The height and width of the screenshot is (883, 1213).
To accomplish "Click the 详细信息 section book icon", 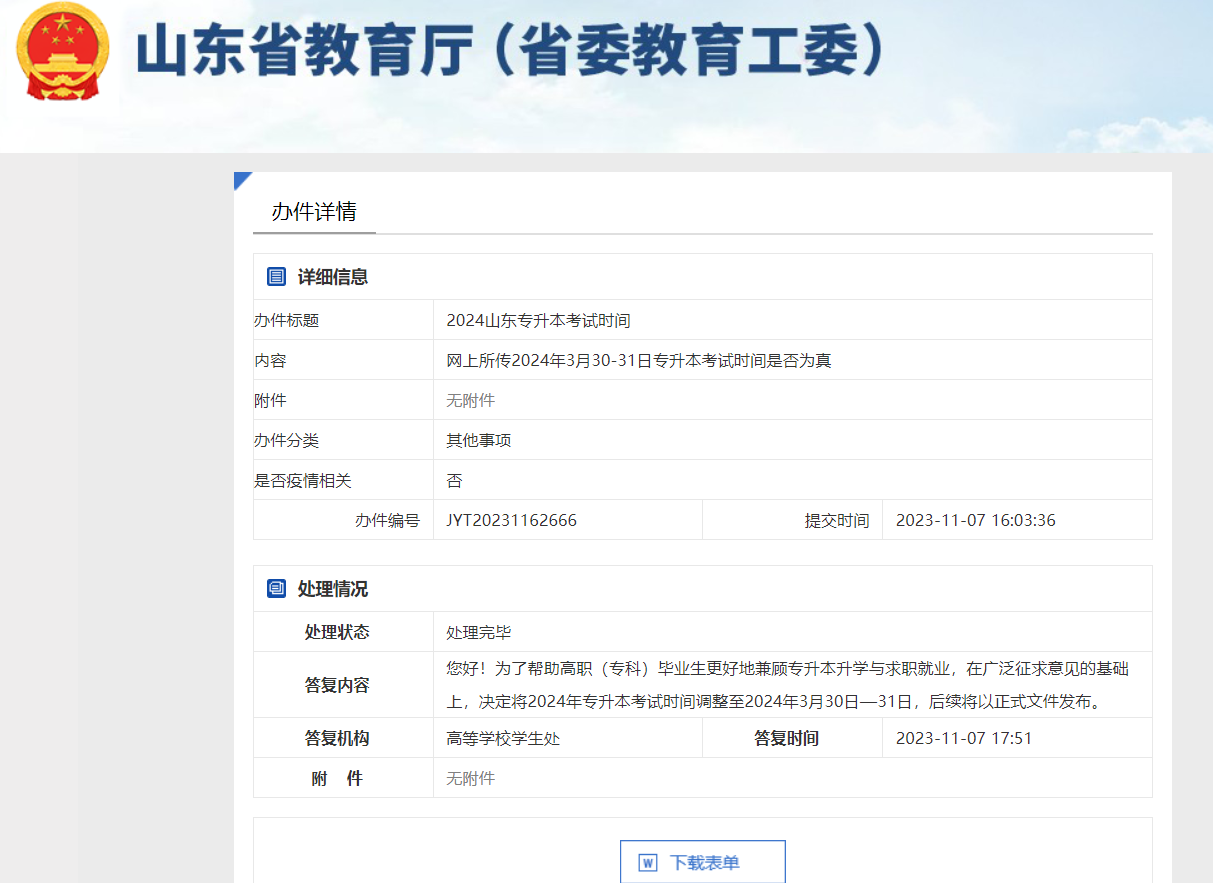I will point(274,276).
